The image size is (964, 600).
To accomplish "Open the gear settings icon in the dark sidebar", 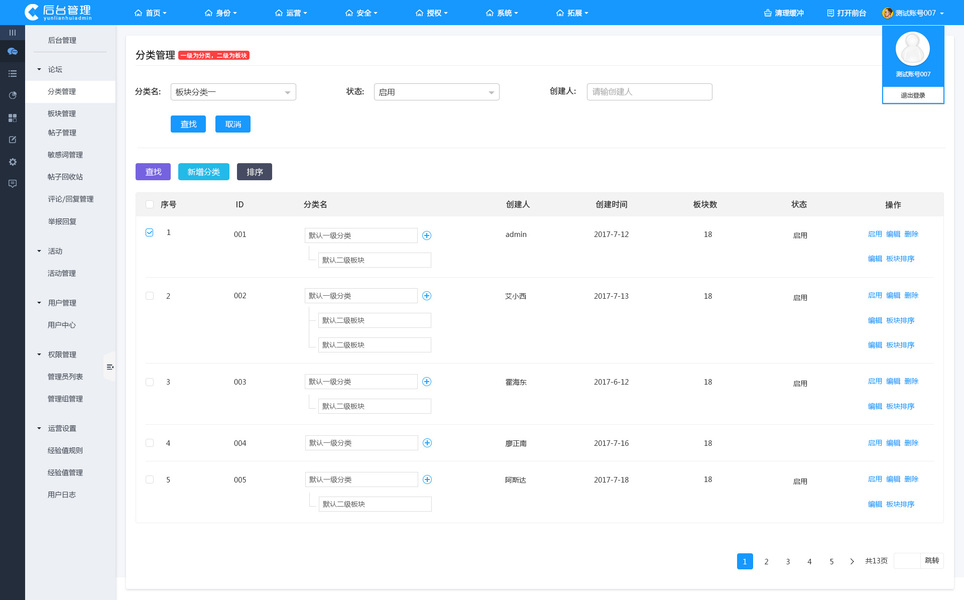I will pyautogui.click(x=12, y=162).
